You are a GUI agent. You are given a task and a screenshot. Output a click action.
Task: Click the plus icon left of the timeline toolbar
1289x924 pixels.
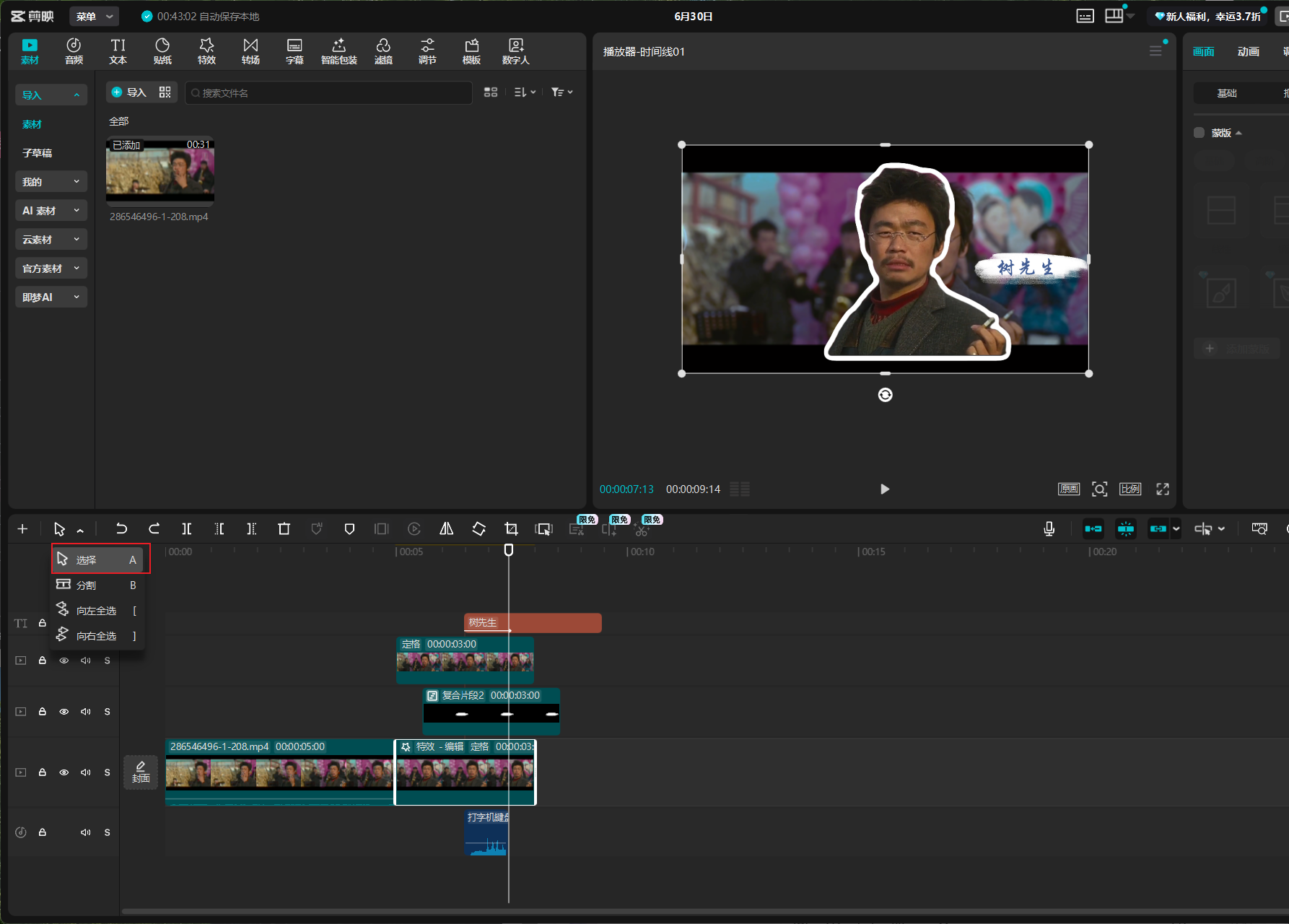22,529
